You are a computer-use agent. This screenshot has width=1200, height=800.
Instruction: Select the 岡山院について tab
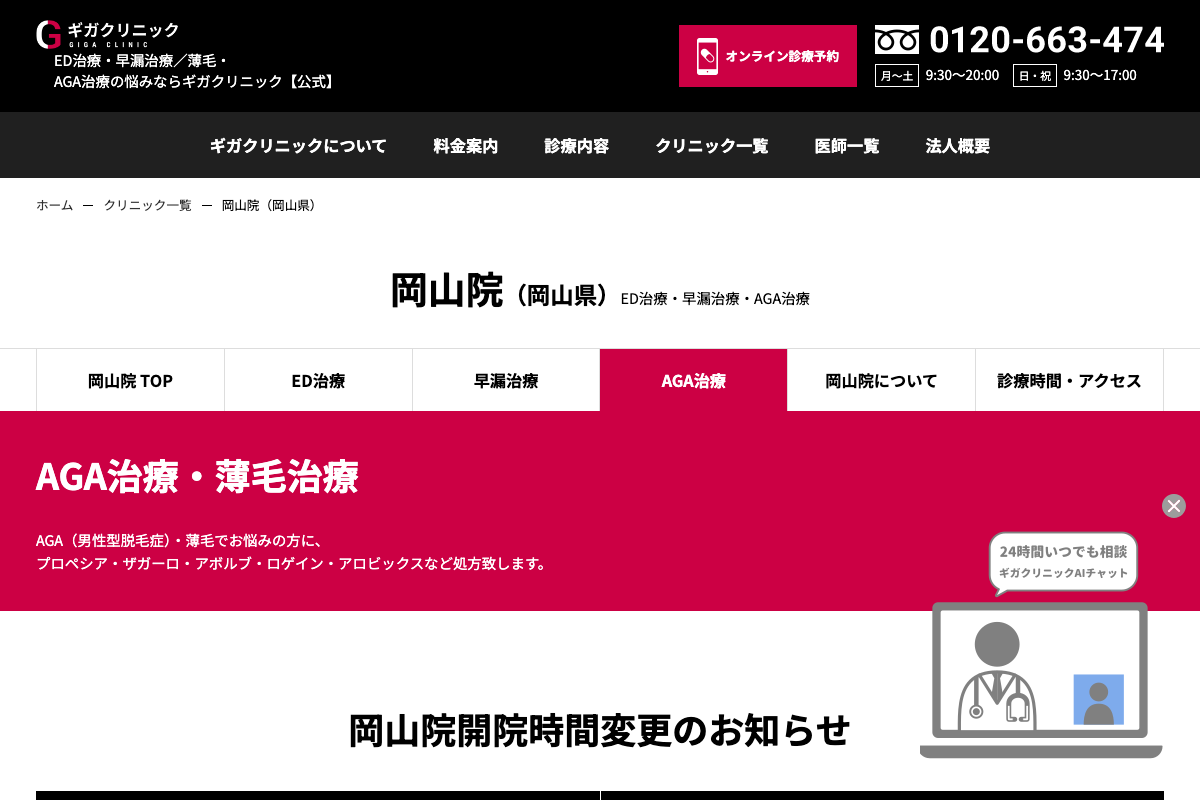881,380
